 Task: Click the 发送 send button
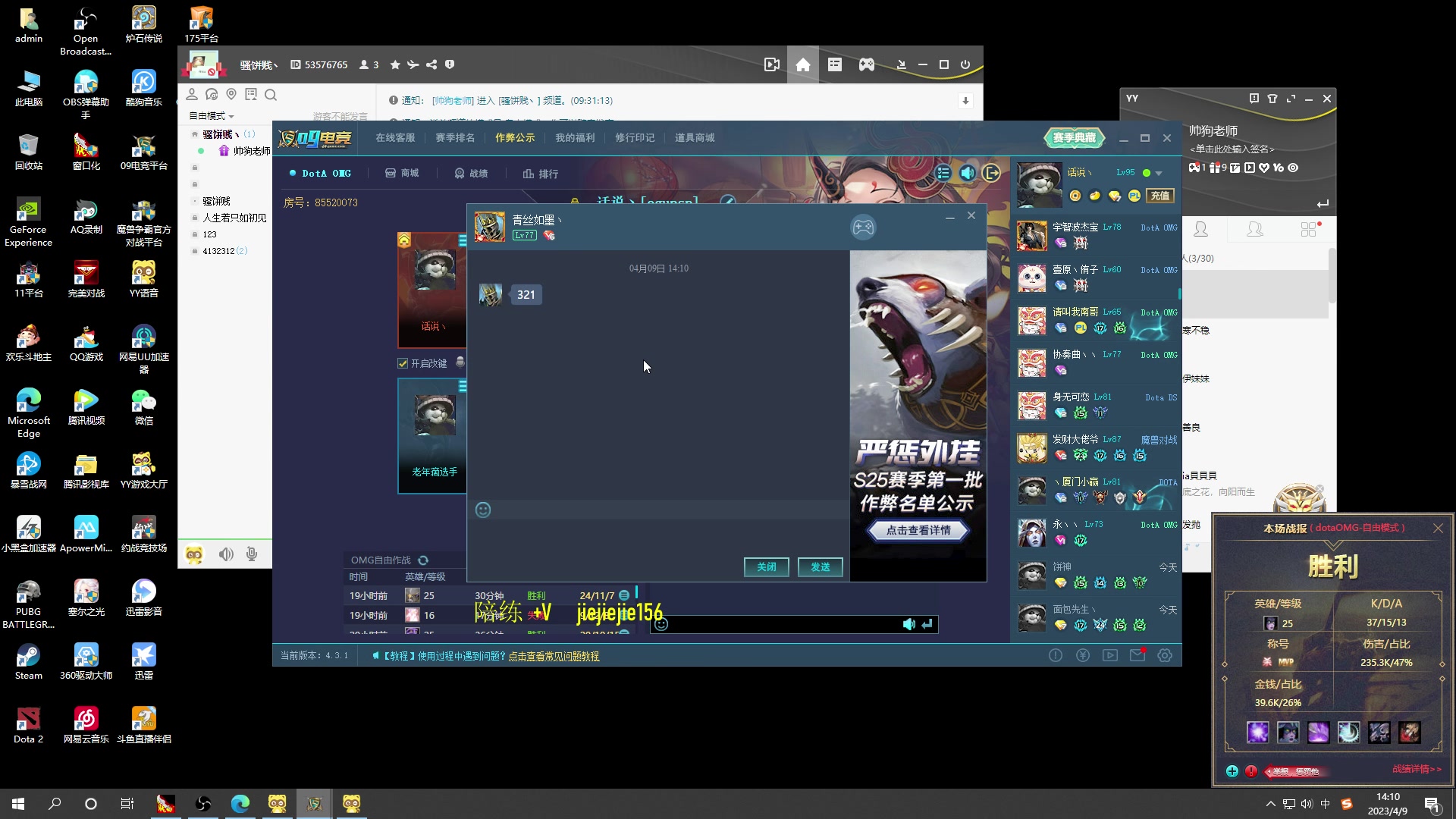click(820, 567)
